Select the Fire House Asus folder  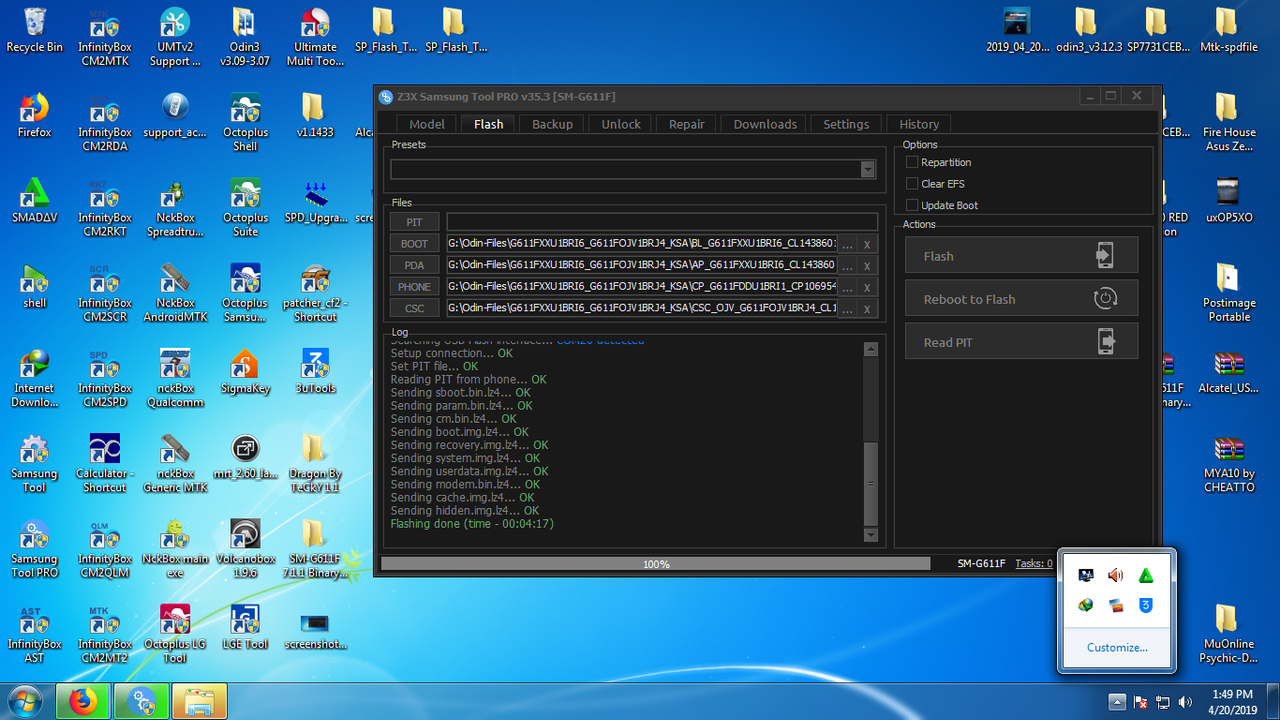[1229, 123]
